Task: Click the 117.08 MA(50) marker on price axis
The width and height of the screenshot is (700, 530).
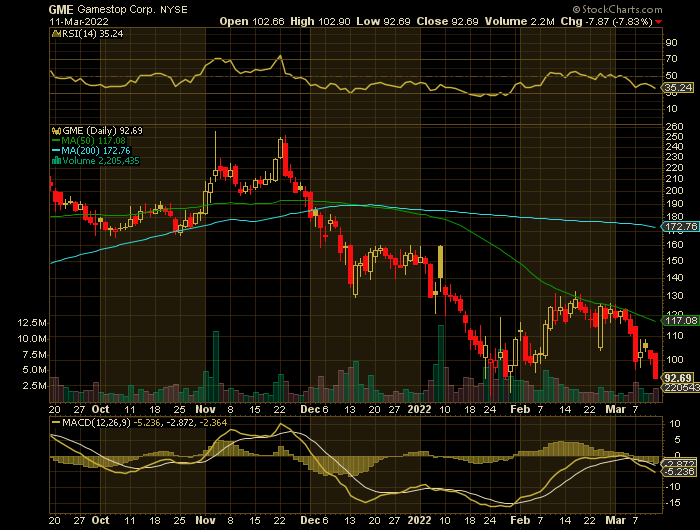Action: [680, 321]
